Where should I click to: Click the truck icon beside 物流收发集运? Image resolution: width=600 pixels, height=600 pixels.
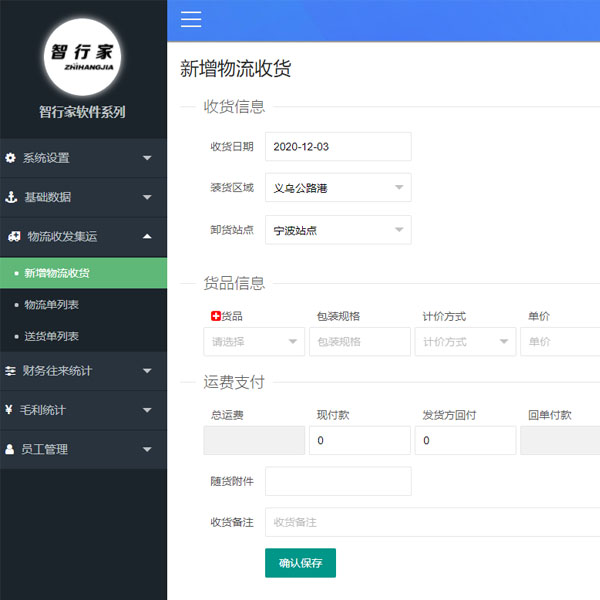(13, 237)
